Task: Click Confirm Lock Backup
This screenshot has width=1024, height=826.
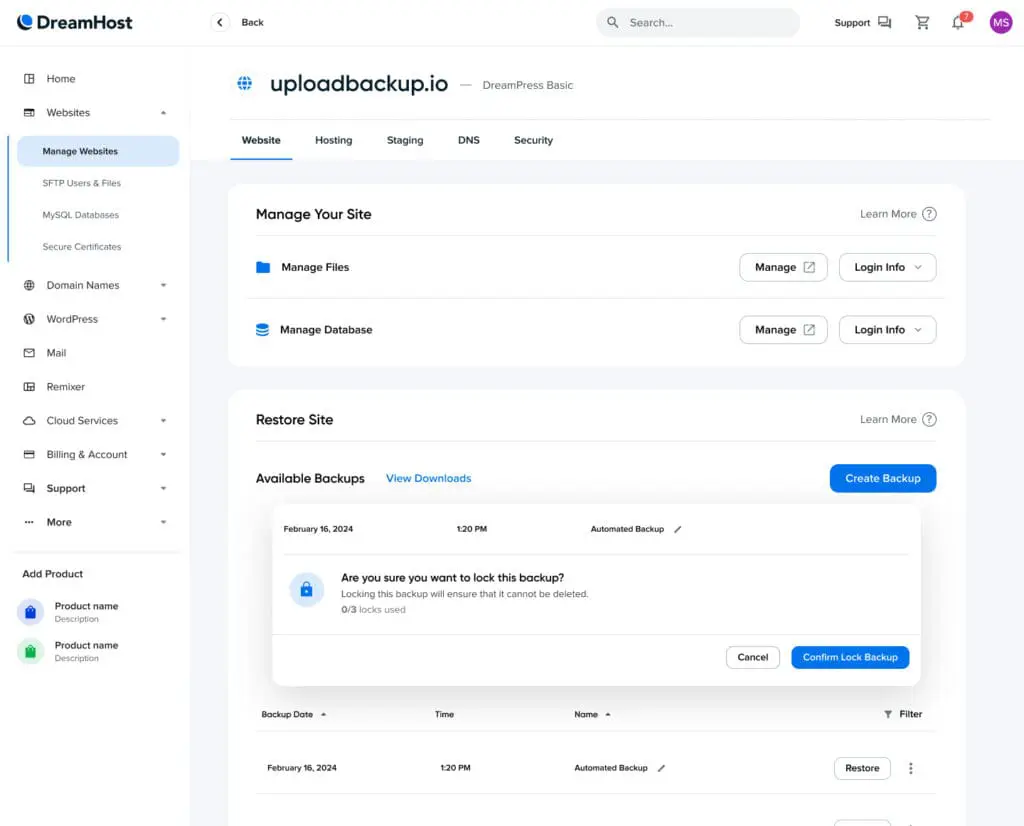Action: (850, 658)
